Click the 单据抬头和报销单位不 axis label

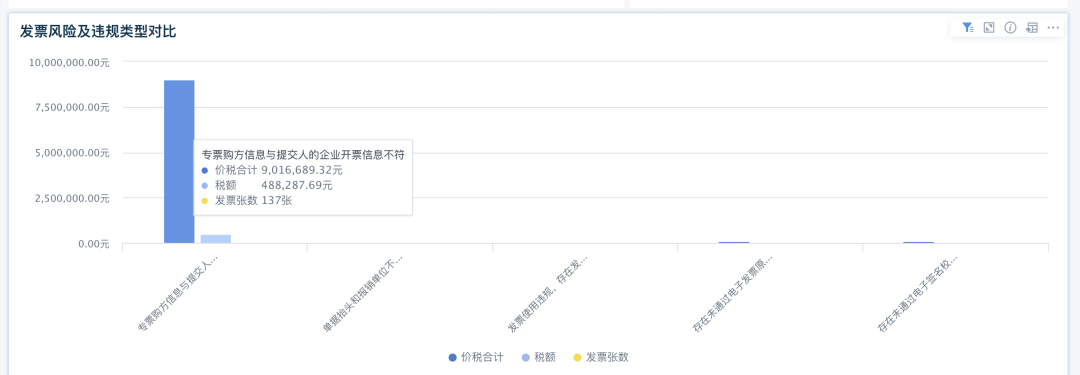pos(363,294)
